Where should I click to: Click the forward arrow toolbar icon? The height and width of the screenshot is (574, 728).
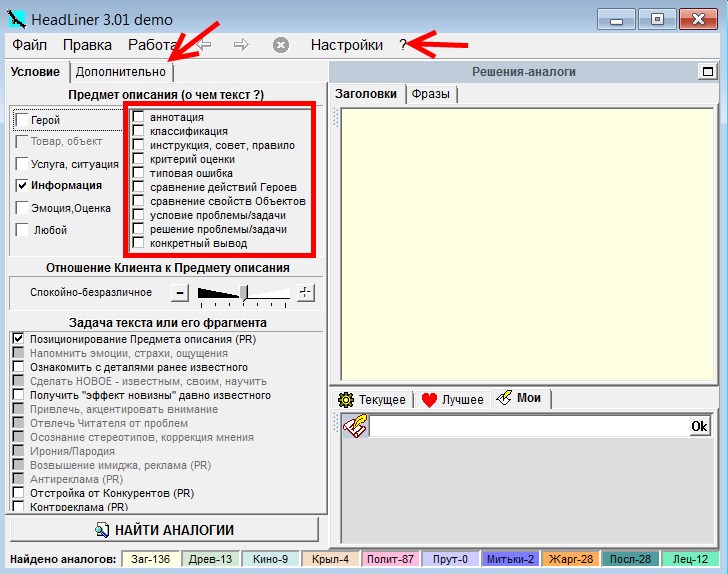click(241, 45)
